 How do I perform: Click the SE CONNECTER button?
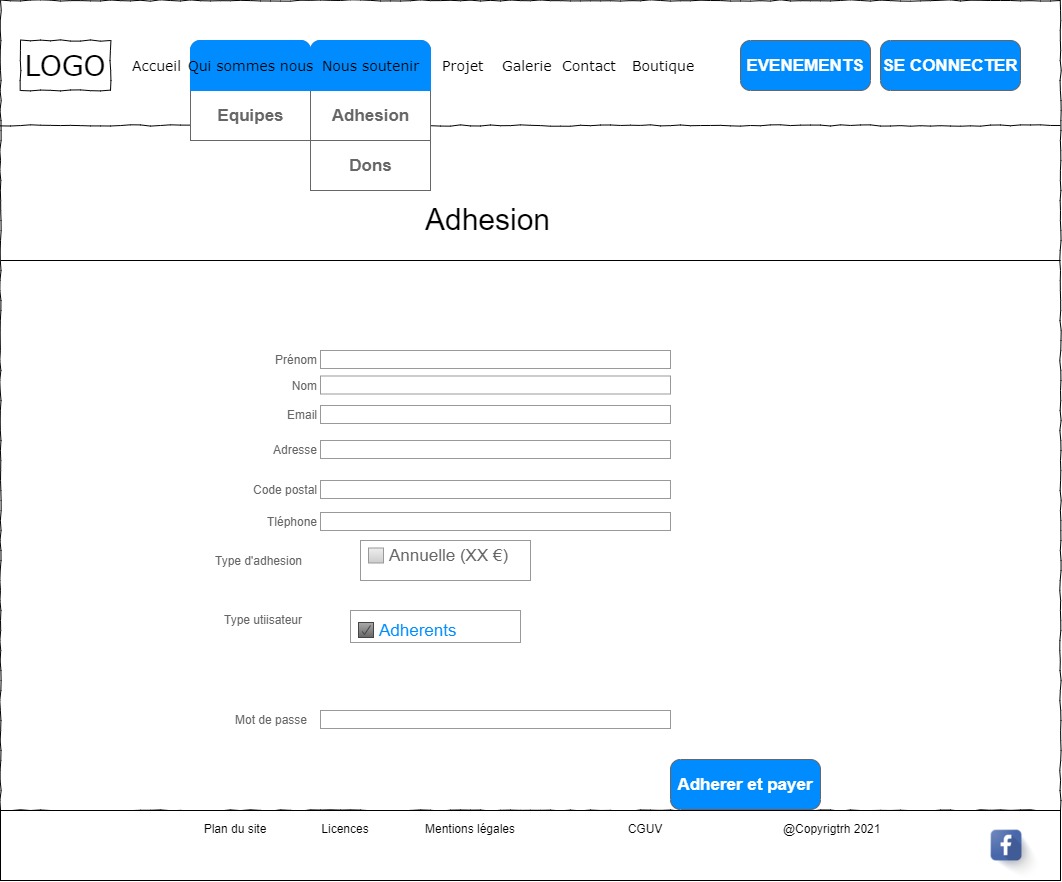950,66
